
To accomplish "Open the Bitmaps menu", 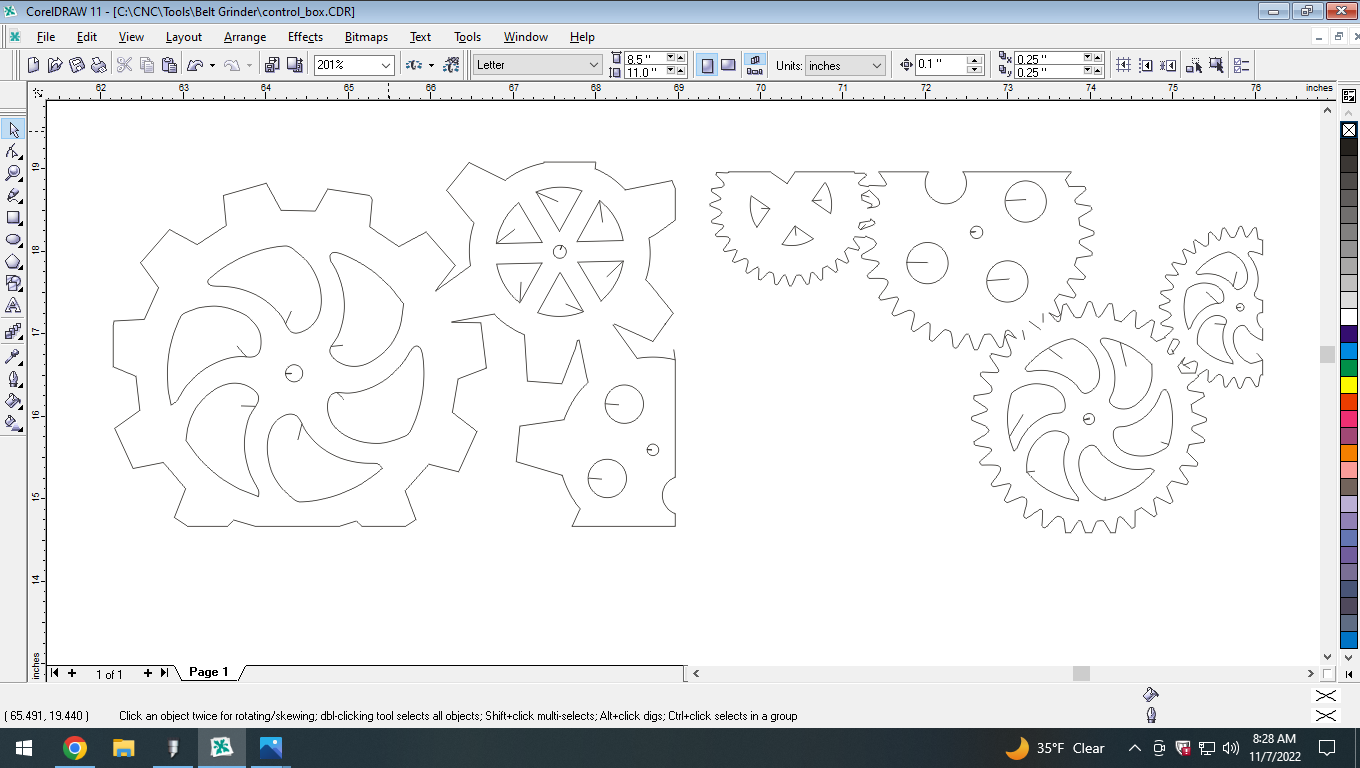I will (365, 37).
